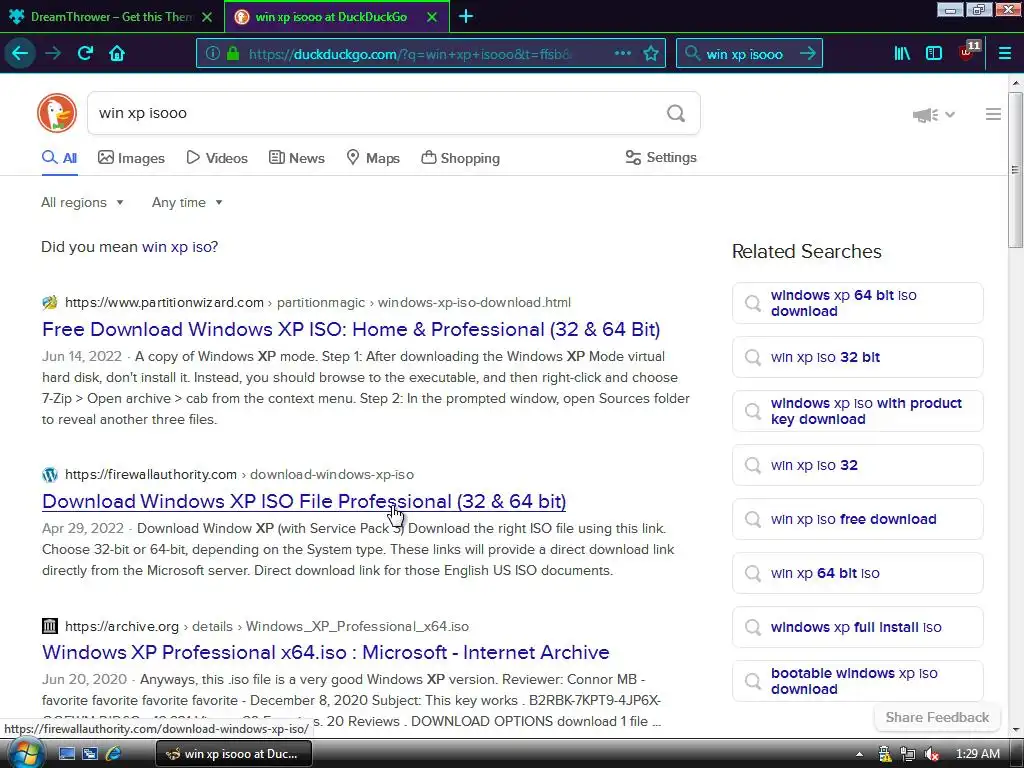Switch to News results
Image resolution: width=1024 pixels, height=768 pixels.
click(297, 158)
